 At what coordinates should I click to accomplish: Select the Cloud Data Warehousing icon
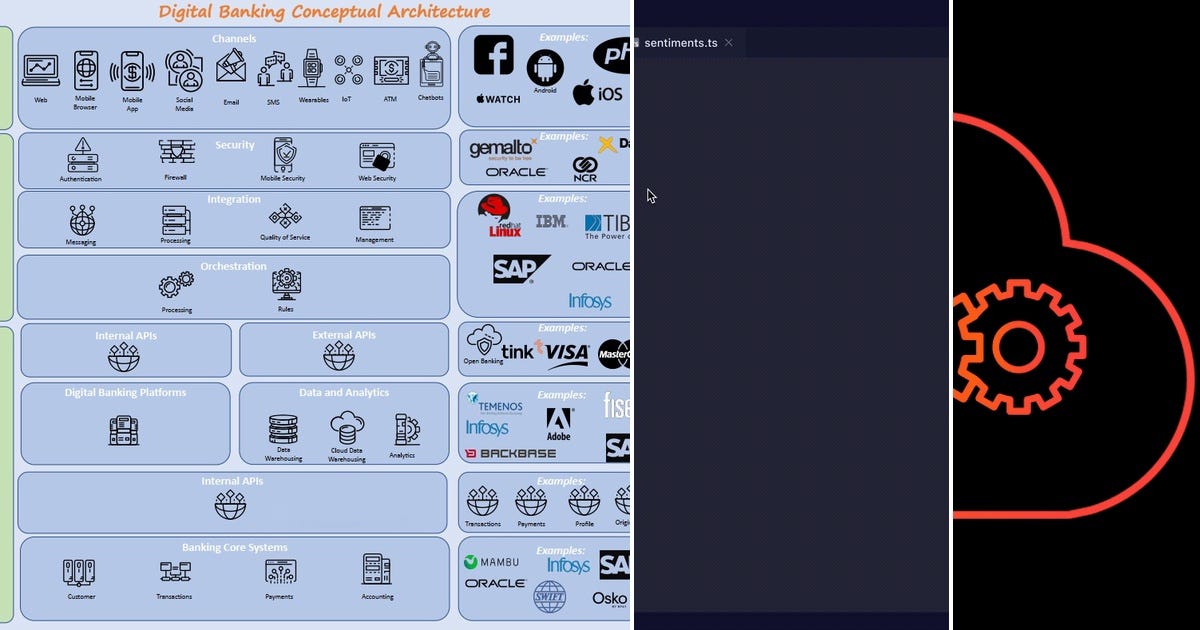pos(346,428)
